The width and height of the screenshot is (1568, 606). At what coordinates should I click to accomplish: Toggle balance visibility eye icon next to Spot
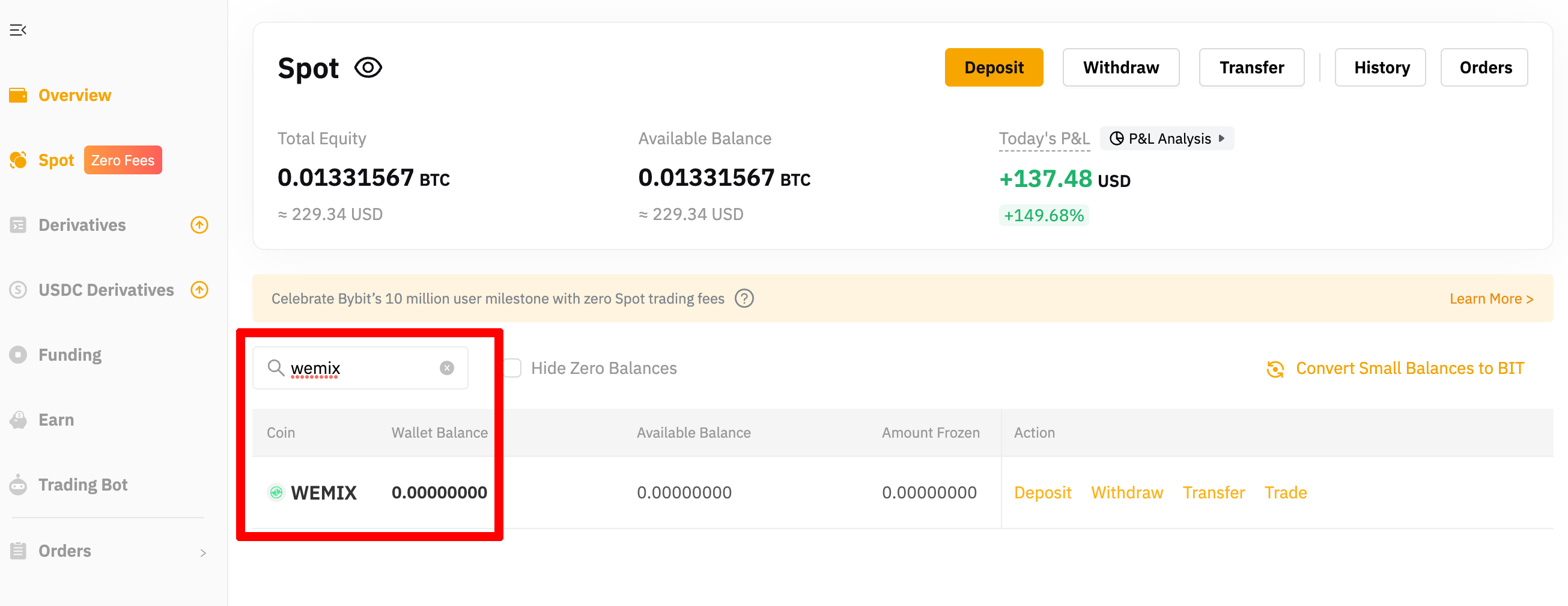click(x=368, y=67)
